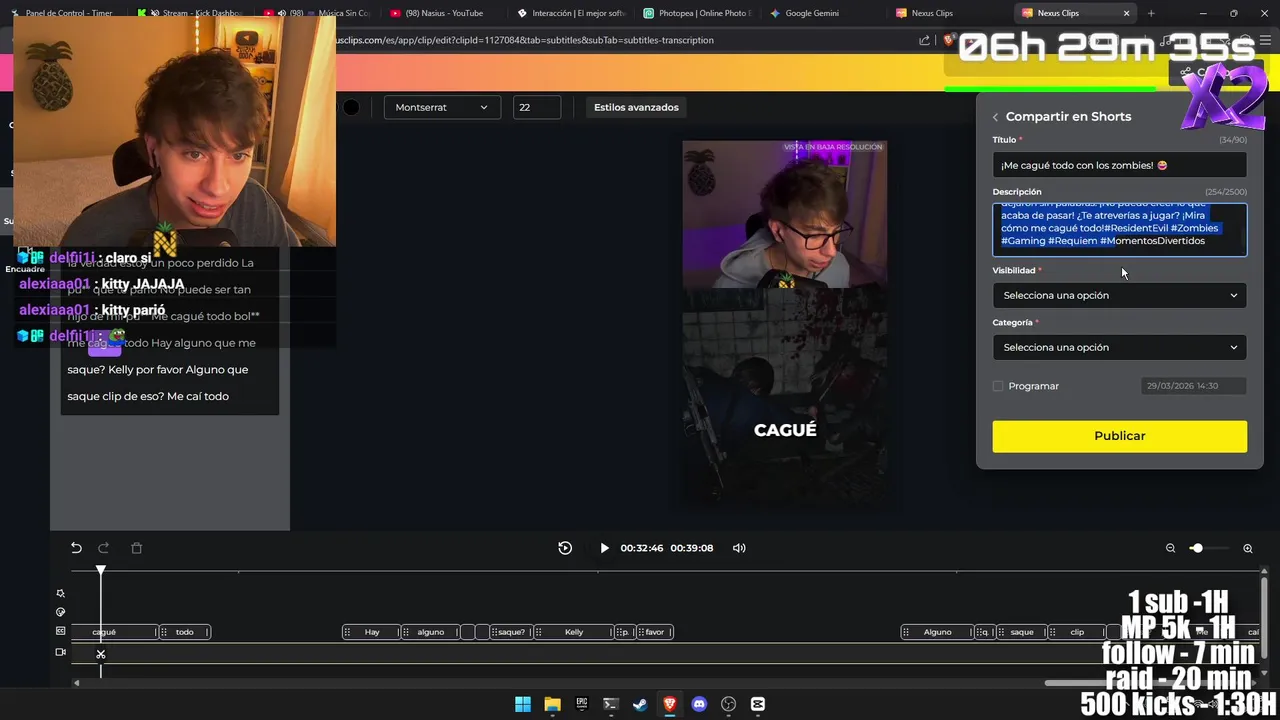Switch to the Photopea browser tab
The image size is (1280, 720).
coord(697,13)
